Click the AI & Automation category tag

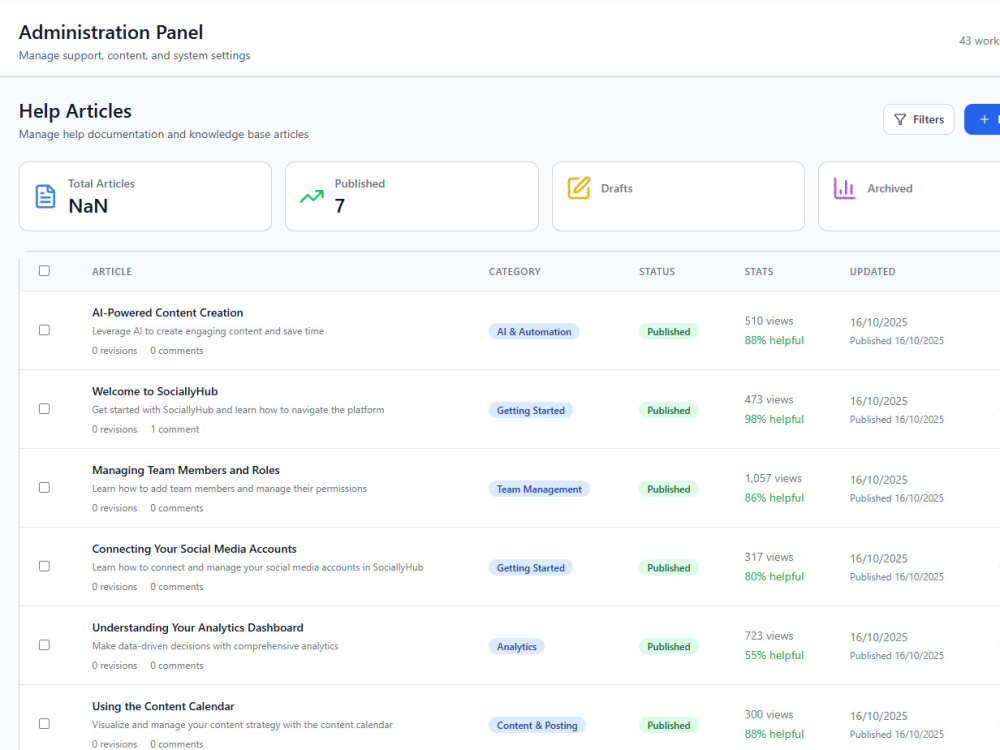(534, 332)
